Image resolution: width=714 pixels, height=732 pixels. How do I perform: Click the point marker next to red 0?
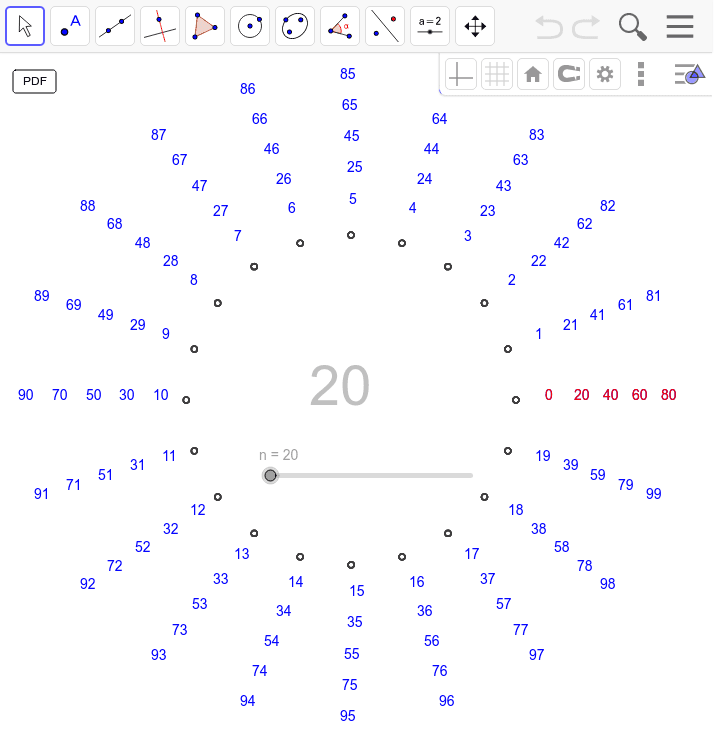pos(516,400)
